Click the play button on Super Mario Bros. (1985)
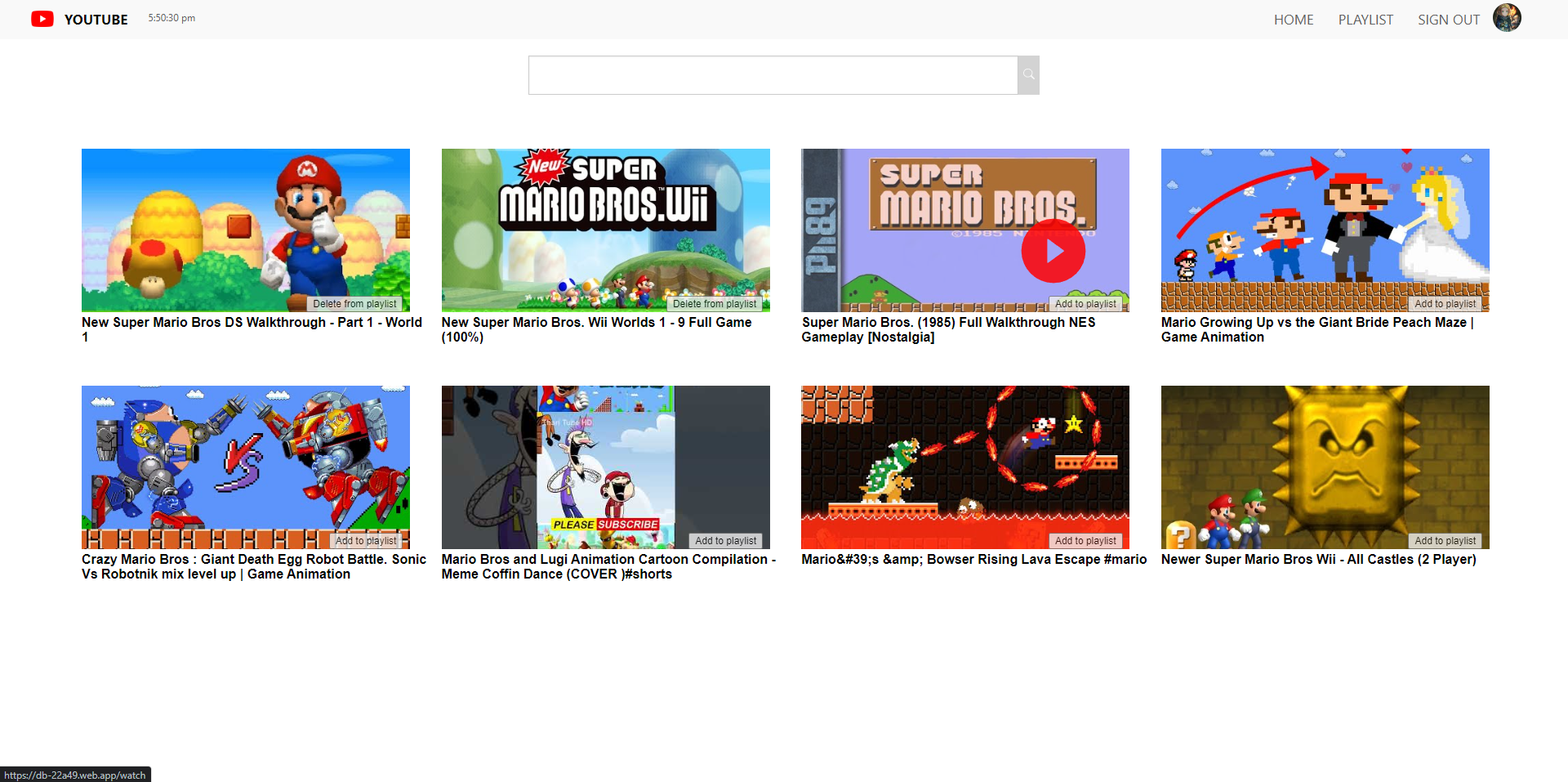The height and width of the screenshot is (782, 1568). [1053, 250]
